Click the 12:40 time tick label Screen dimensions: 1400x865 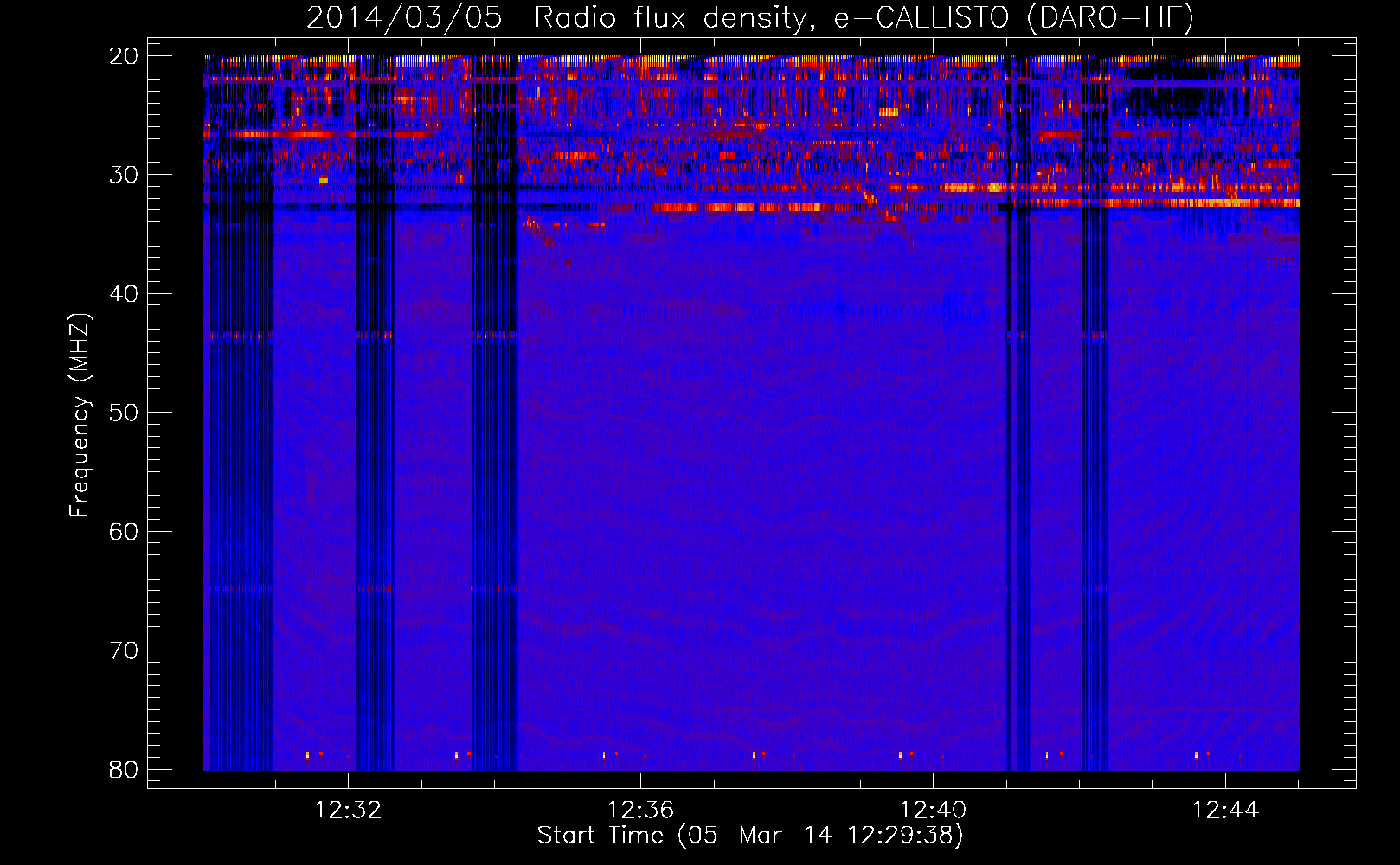click(x=934, y=811)
